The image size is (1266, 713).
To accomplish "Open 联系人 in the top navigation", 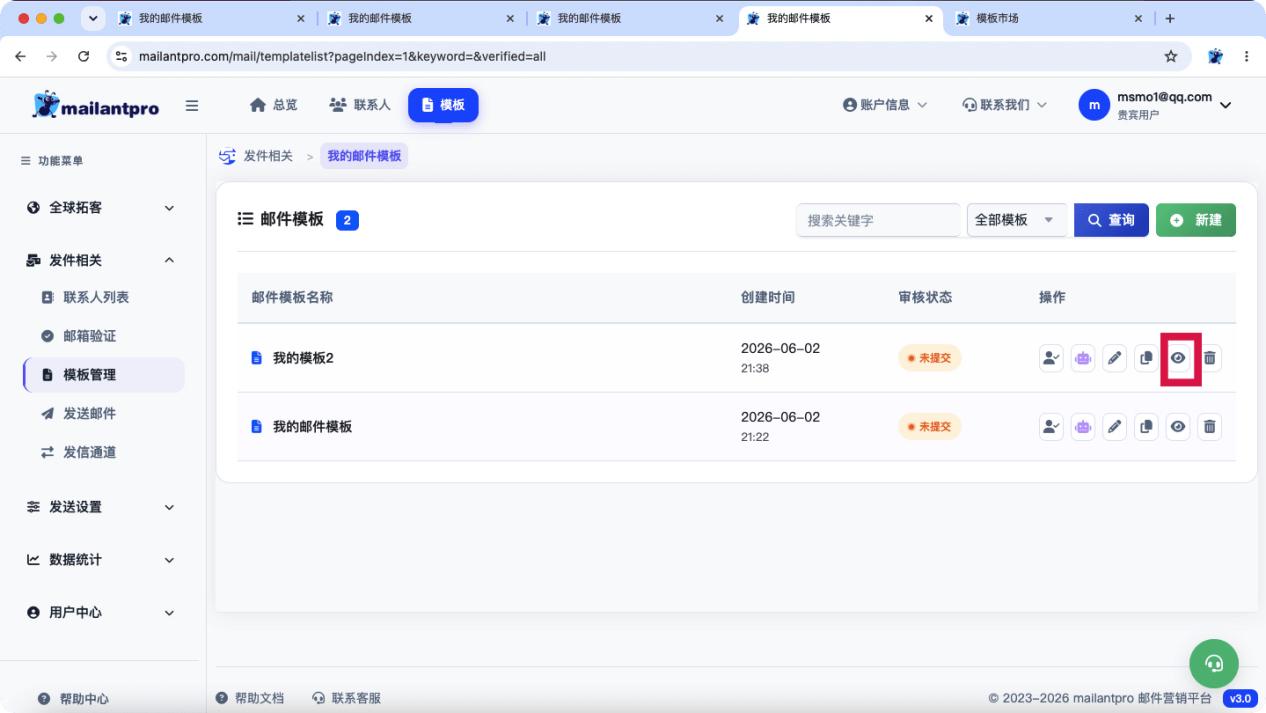I will click(359, 105).
